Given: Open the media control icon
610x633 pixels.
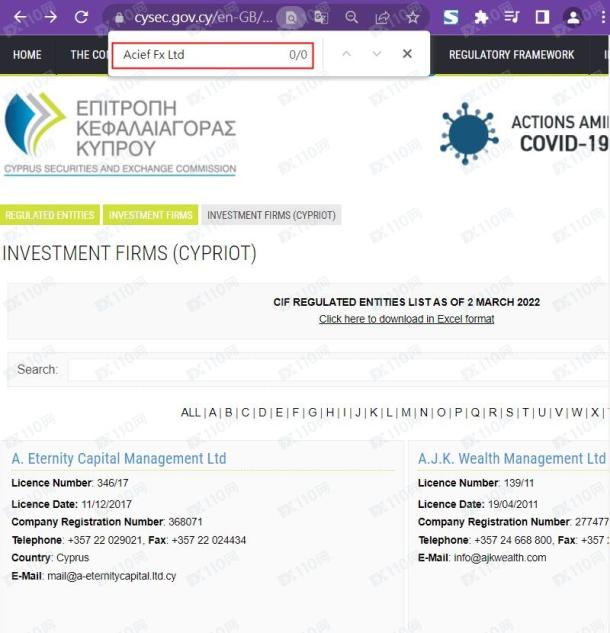Looking at the screenshot, I should (x=511, y=17).
